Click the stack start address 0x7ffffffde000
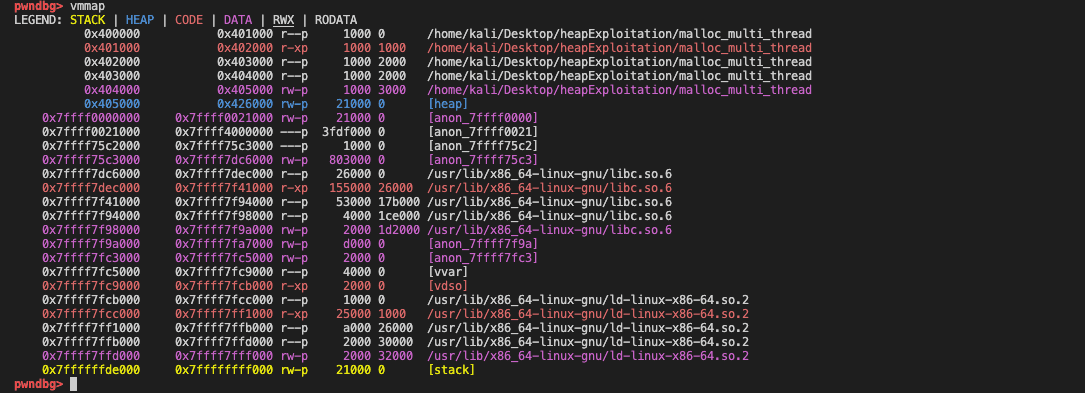 coord(91,370)
